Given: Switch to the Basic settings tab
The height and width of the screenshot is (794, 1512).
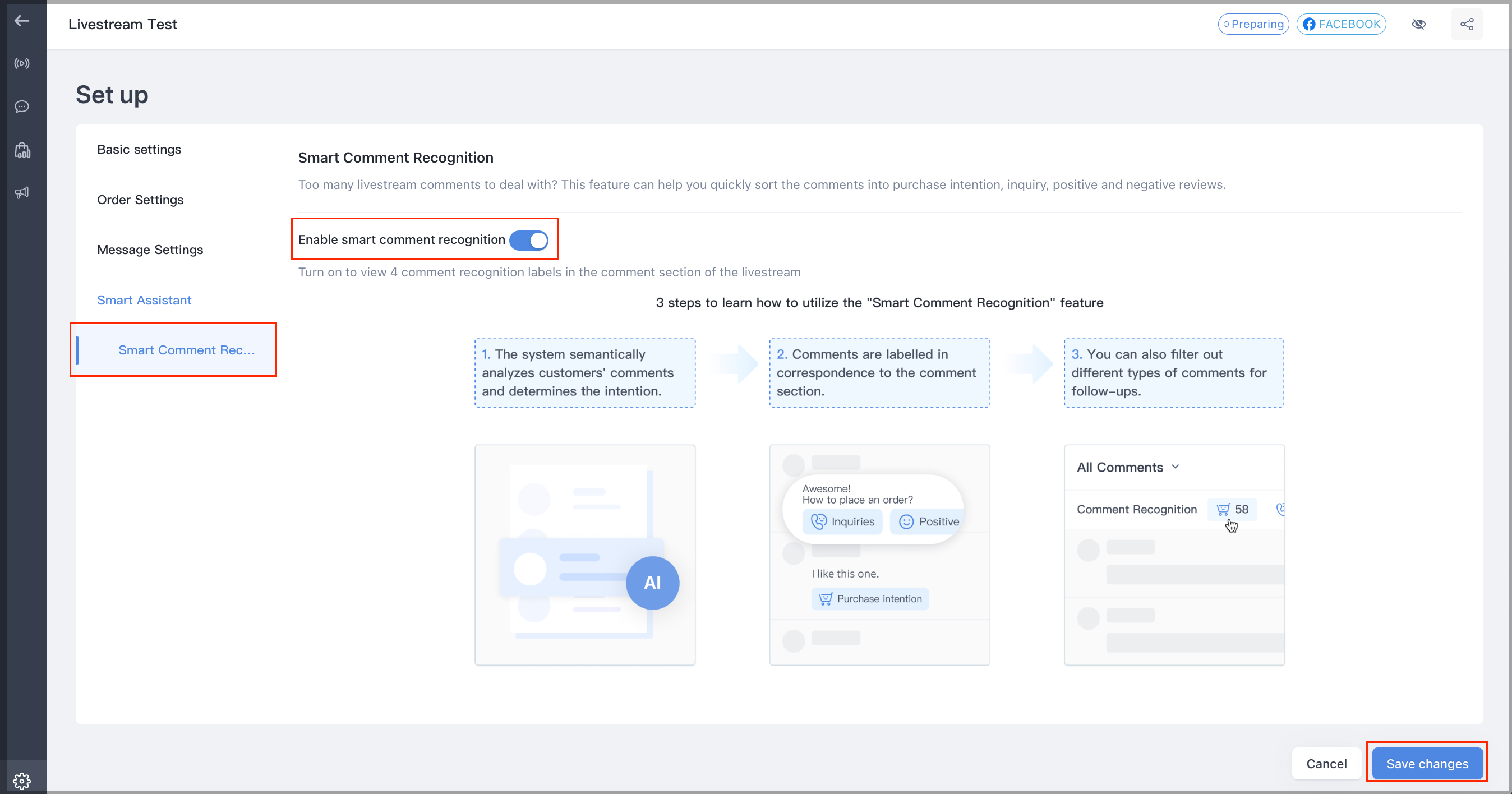Looking at the screenshot, I should [139, 149].
